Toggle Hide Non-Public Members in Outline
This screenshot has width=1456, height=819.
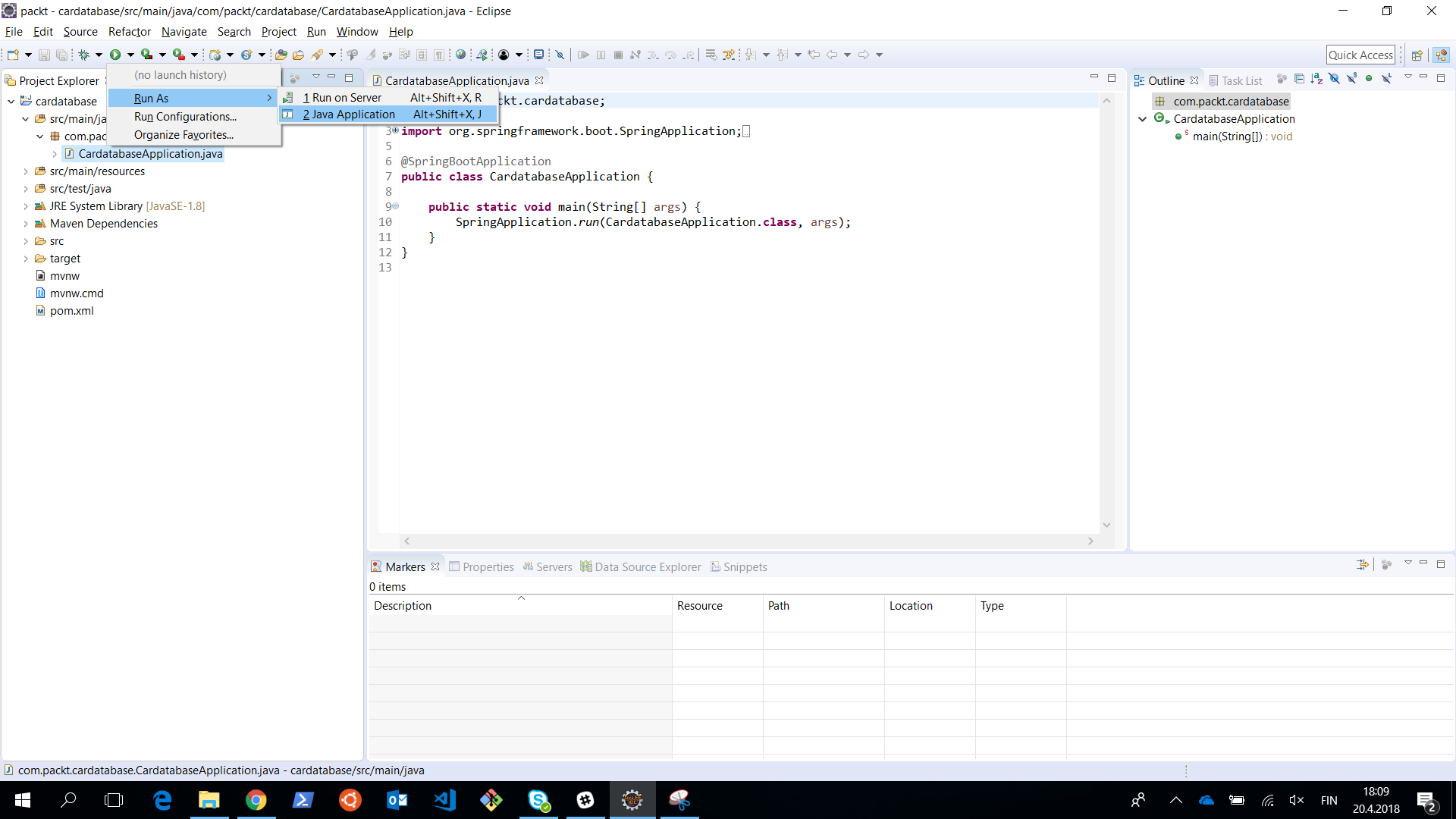click(x=1369, y=78)
